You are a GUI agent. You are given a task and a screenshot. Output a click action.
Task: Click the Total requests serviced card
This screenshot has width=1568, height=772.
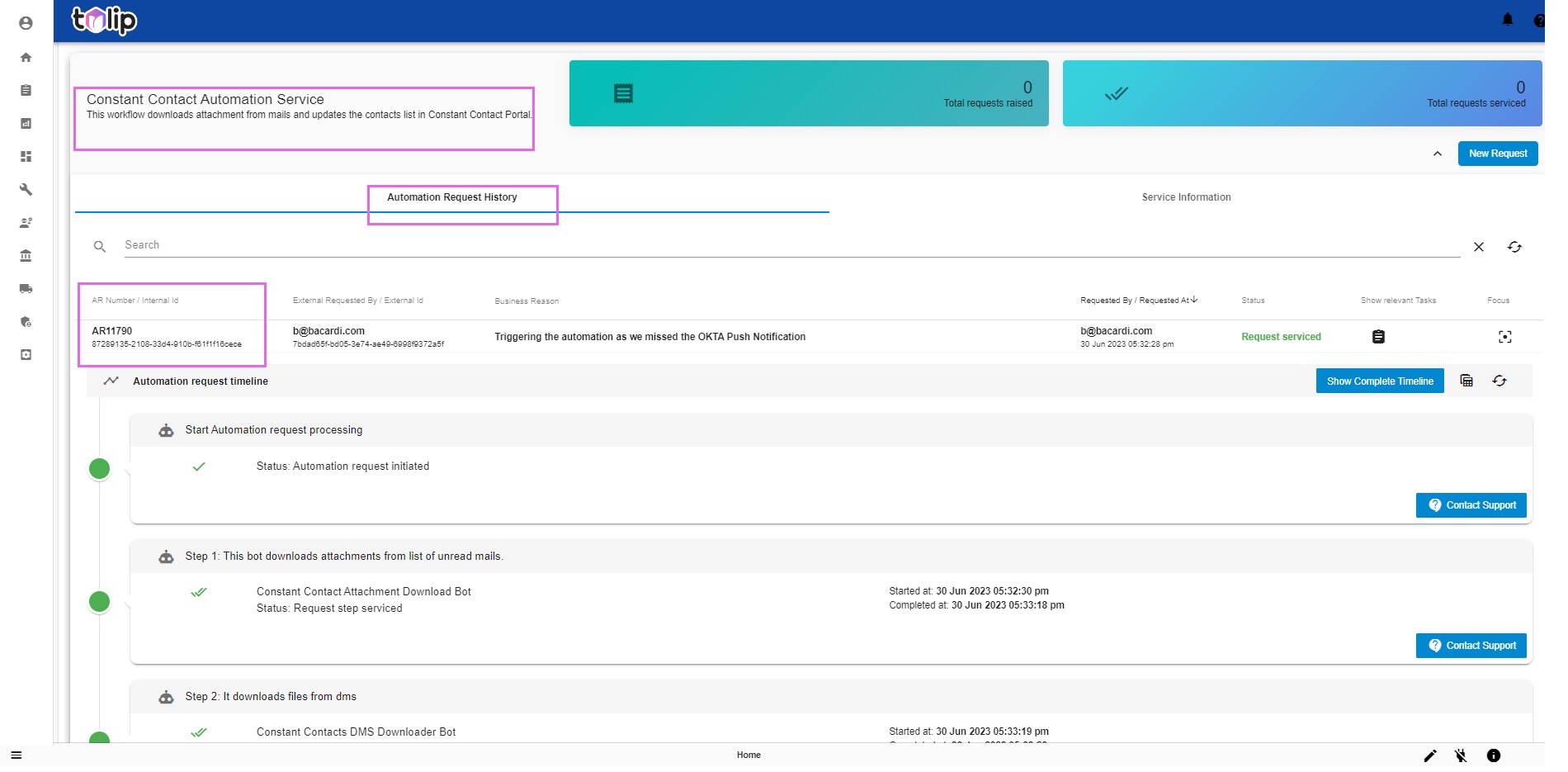click(1302, 93)
